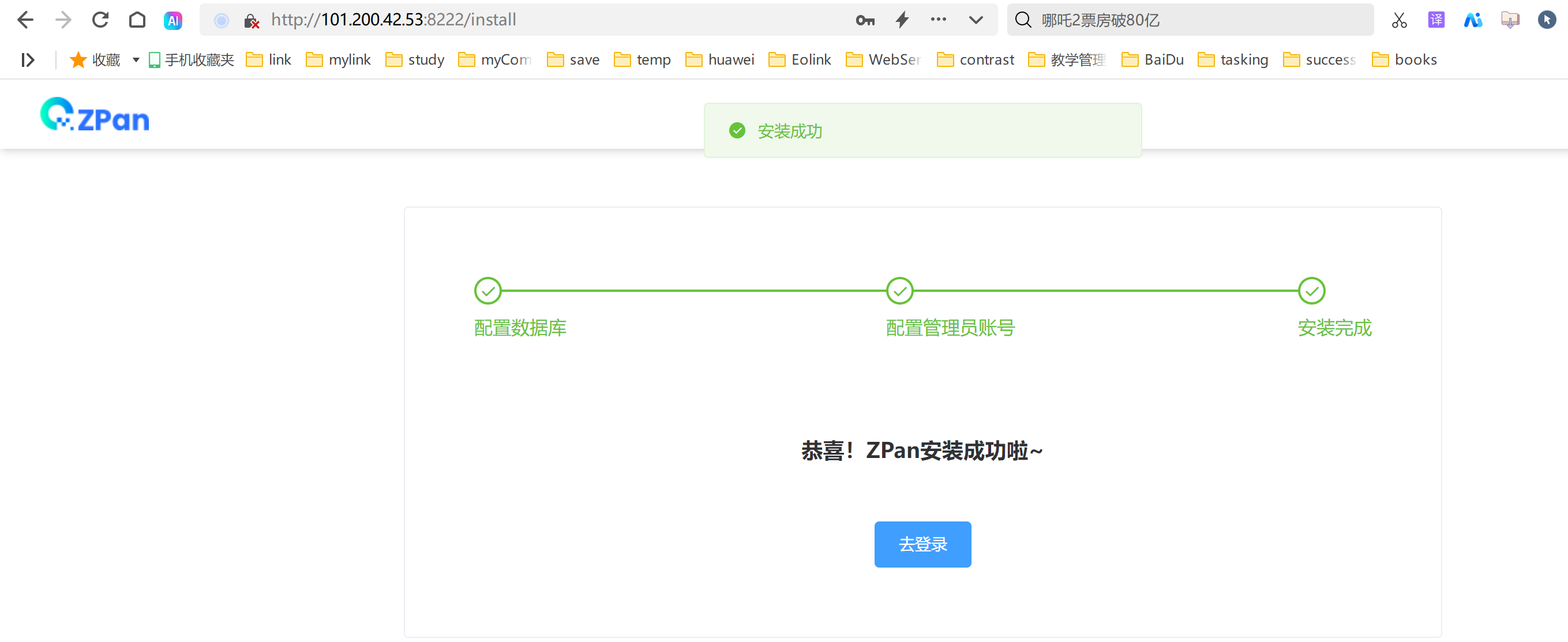The width and height of the screenshot is (1568, 642).
Task: Click the search box with 哪吒2票房破80亿
Action: click(x=1190, y=20)
